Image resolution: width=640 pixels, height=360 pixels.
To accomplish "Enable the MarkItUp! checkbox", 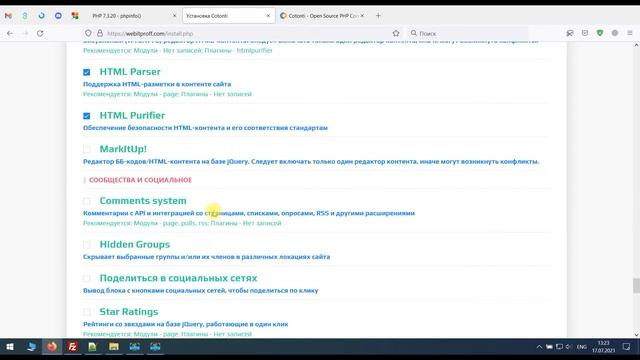I will (87, 149).
